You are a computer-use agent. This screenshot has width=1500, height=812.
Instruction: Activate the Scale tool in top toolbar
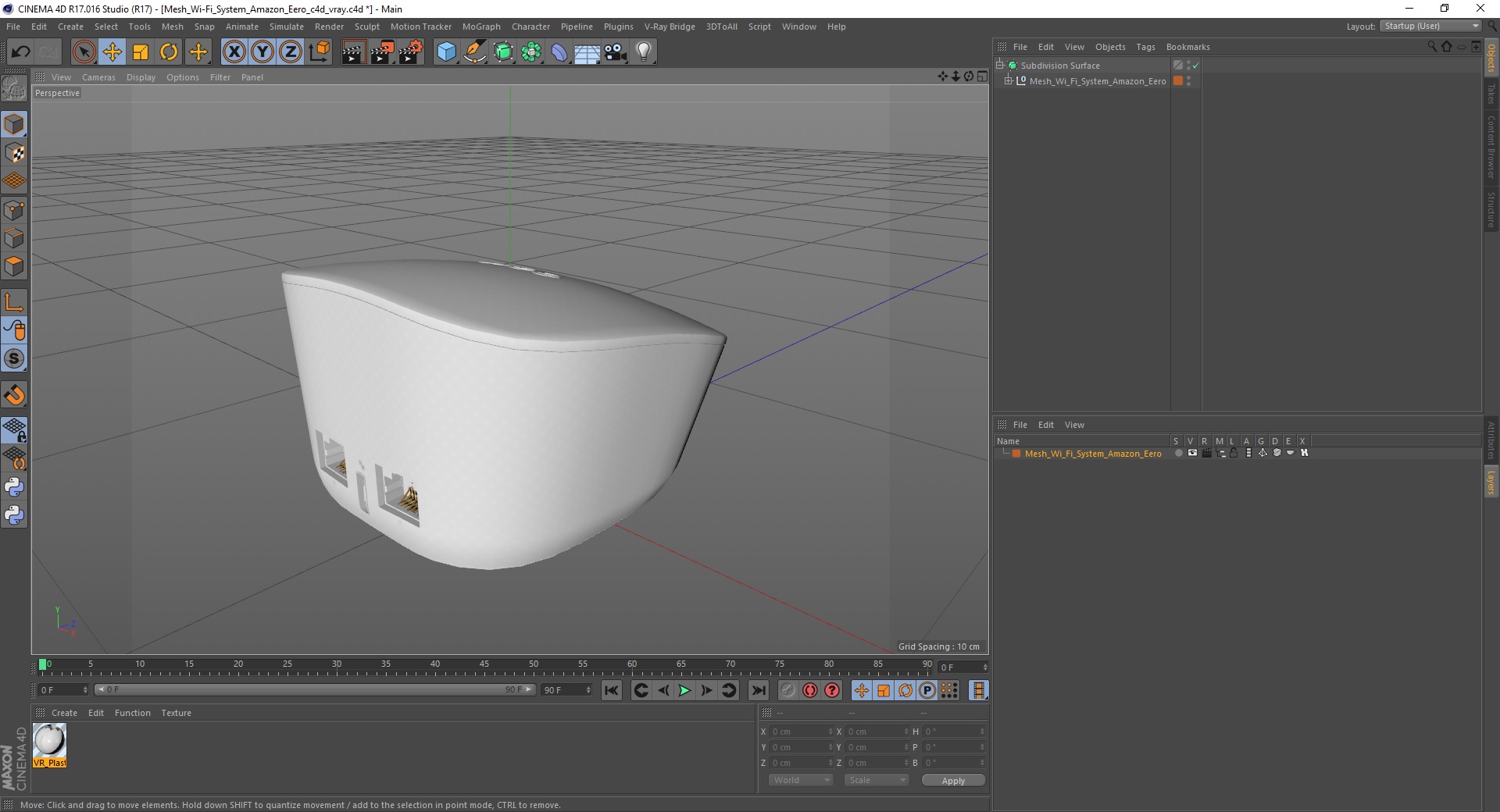(x=141, y=52)
